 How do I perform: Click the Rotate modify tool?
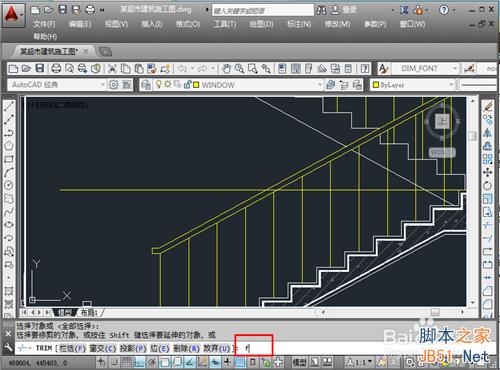tap(488, 185)
